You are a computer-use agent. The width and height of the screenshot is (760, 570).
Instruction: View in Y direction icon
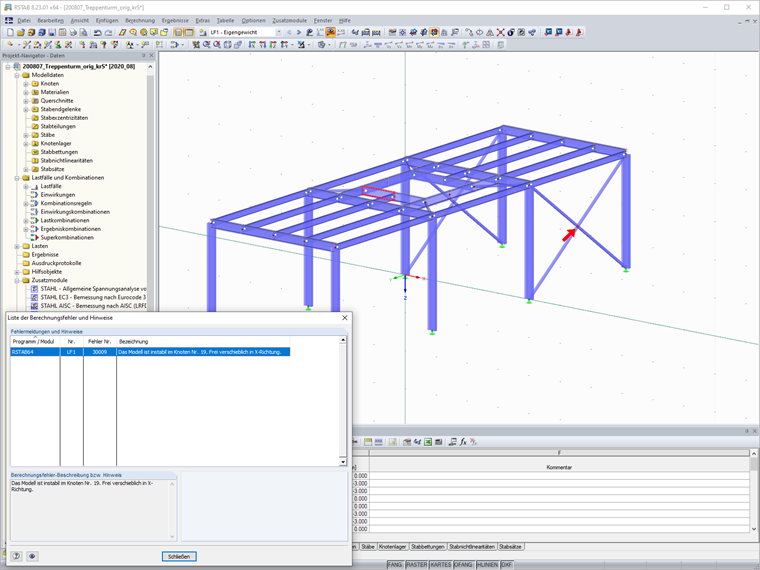262,45
